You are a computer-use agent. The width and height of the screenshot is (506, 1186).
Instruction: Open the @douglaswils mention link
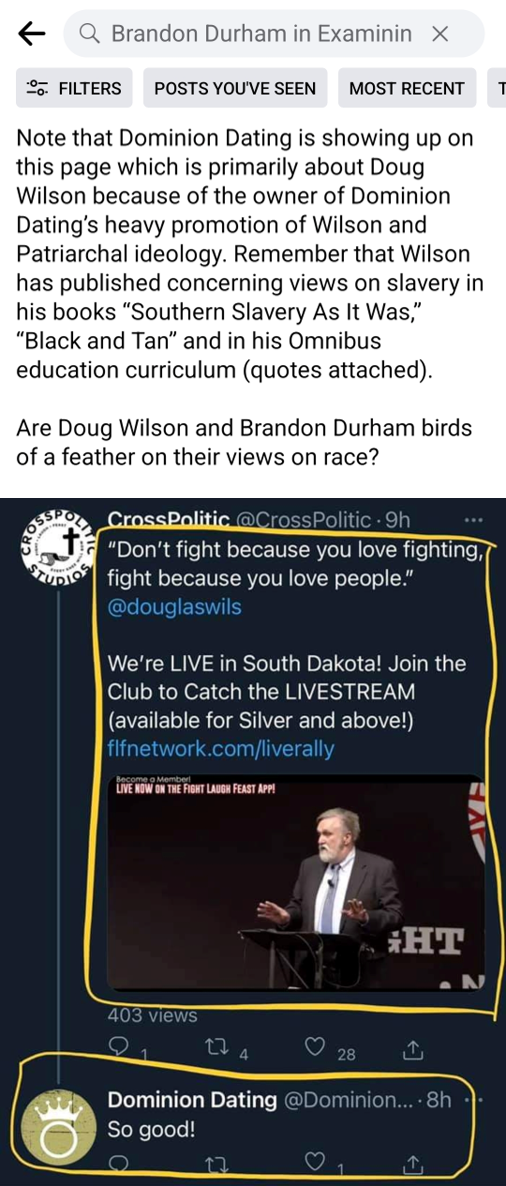point(175,607)
